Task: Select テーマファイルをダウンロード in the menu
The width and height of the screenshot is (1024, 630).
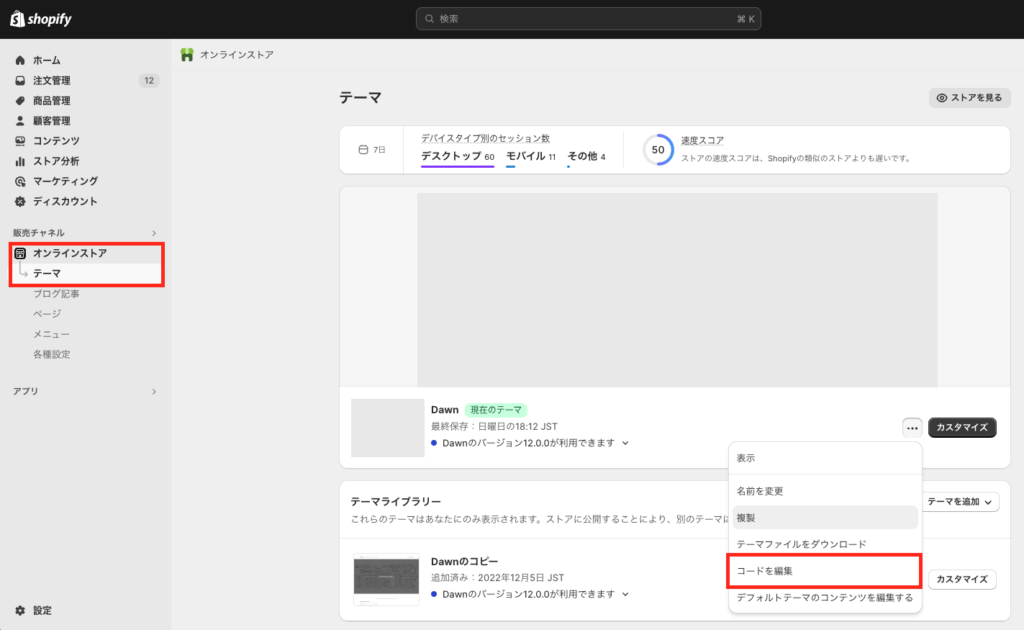Action: (x=825, y=544)
